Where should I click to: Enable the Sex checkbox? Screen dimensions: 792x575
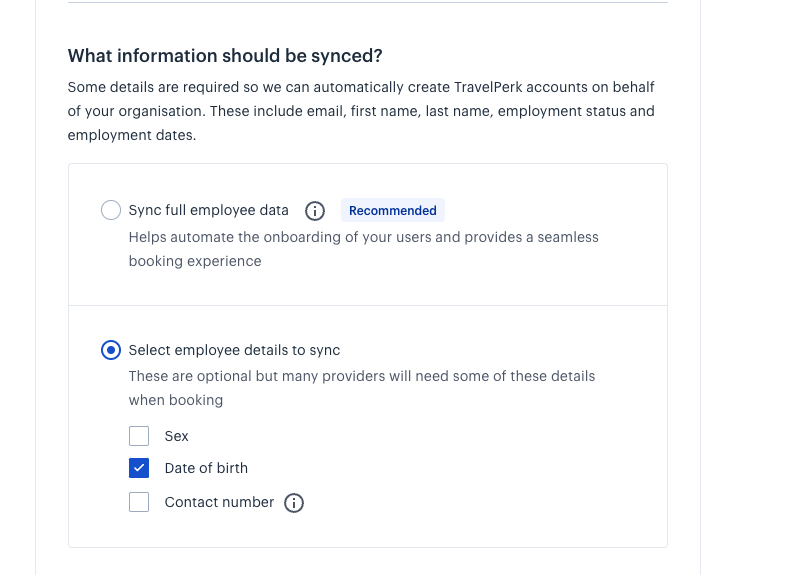139,436
